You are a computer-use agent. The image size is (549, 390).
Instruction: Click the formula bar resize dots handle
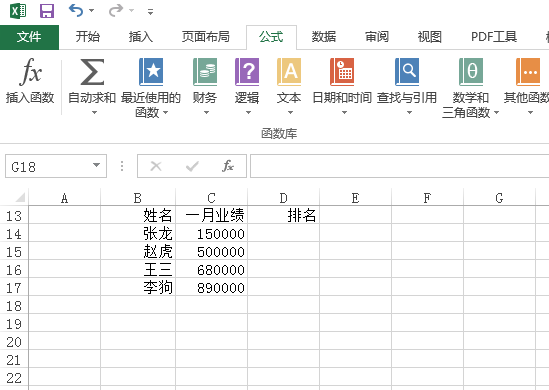tap(122, 166)
